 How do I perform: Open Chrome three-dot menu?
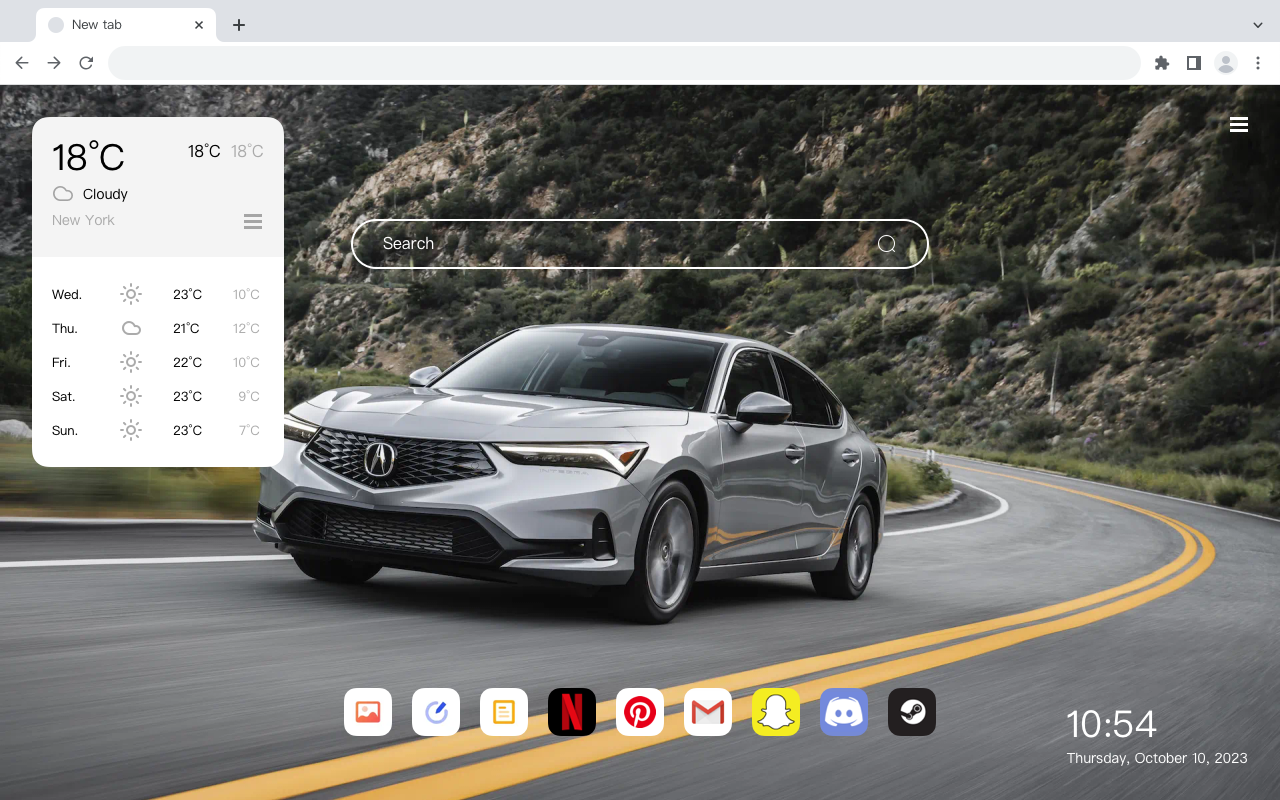tap(1258, 63)
